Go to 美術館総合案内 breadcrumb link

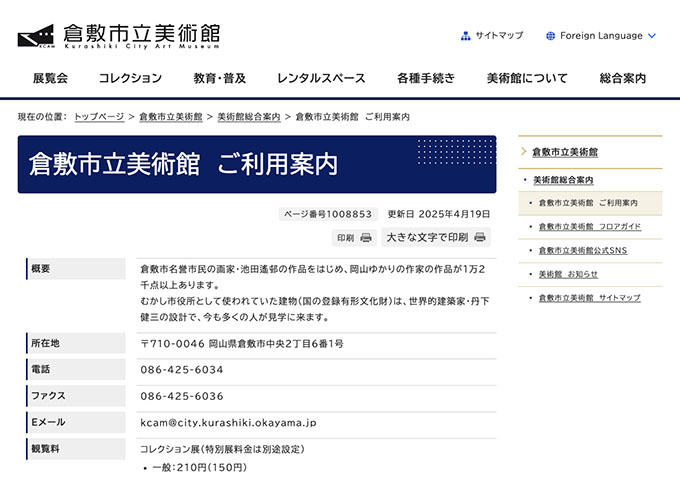[249, 117]
